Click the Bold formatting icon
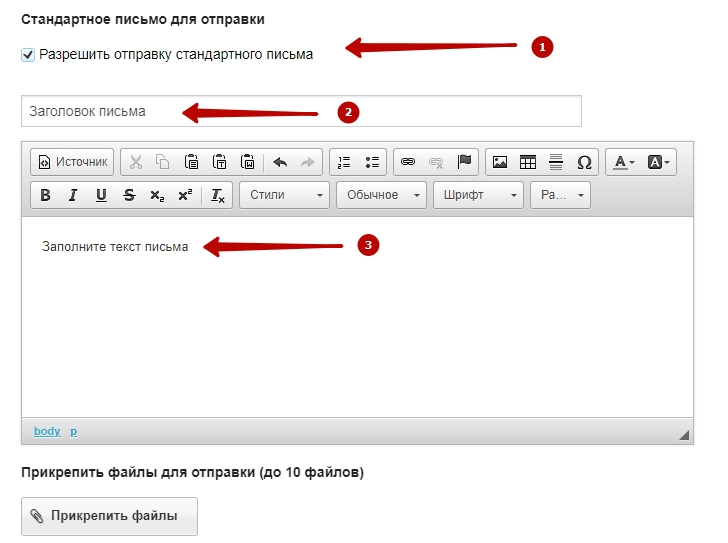Screen dimensions: 728x543 pos(45,195)
